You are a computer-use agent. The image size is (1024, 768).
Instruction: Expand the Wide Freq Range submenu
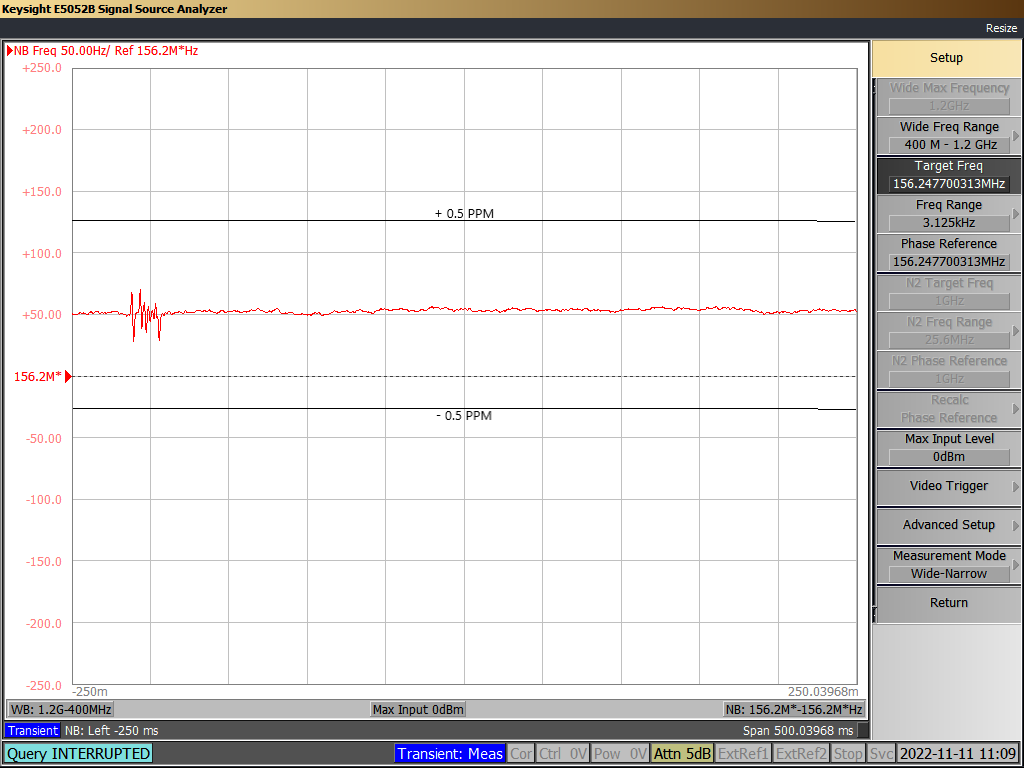pyautogui.click(x=947, y=135)
